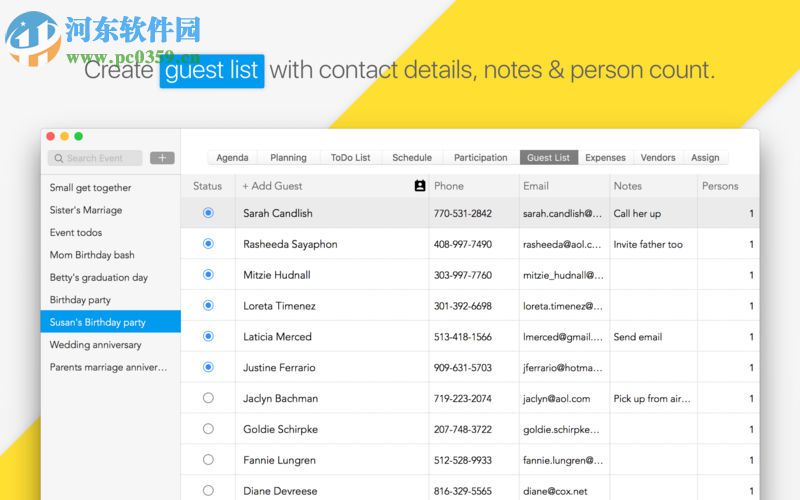Viewport: 800px width, 500px height.
Task: Click the contacts import icon beside Add Guest
Action: 420,186
